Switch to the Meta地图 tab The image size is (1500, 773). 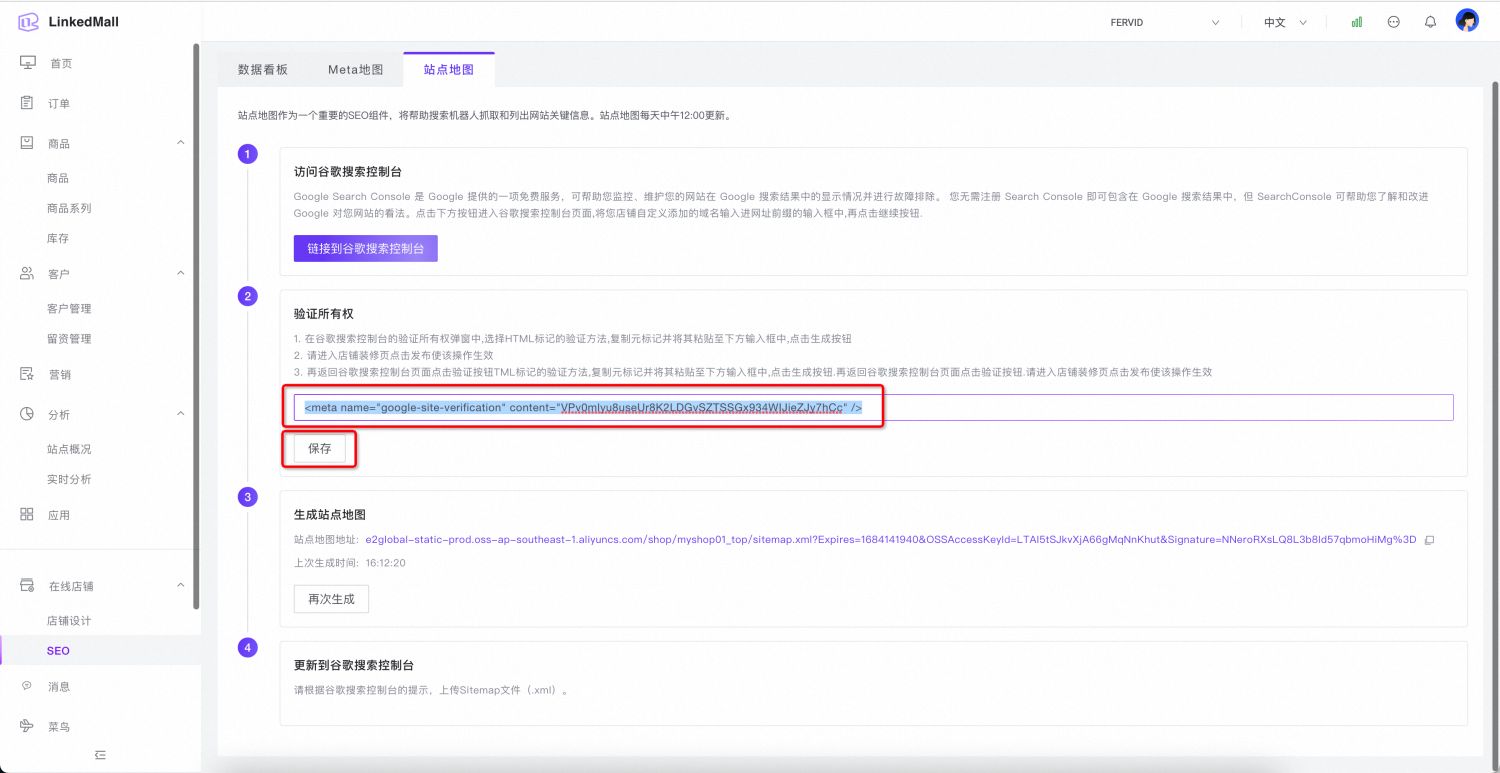click(x=355, y=69)
